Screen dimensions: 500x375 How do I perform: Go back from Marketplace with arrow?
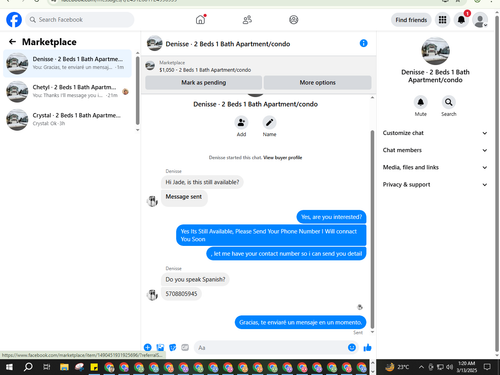click(x=12, y=42)
